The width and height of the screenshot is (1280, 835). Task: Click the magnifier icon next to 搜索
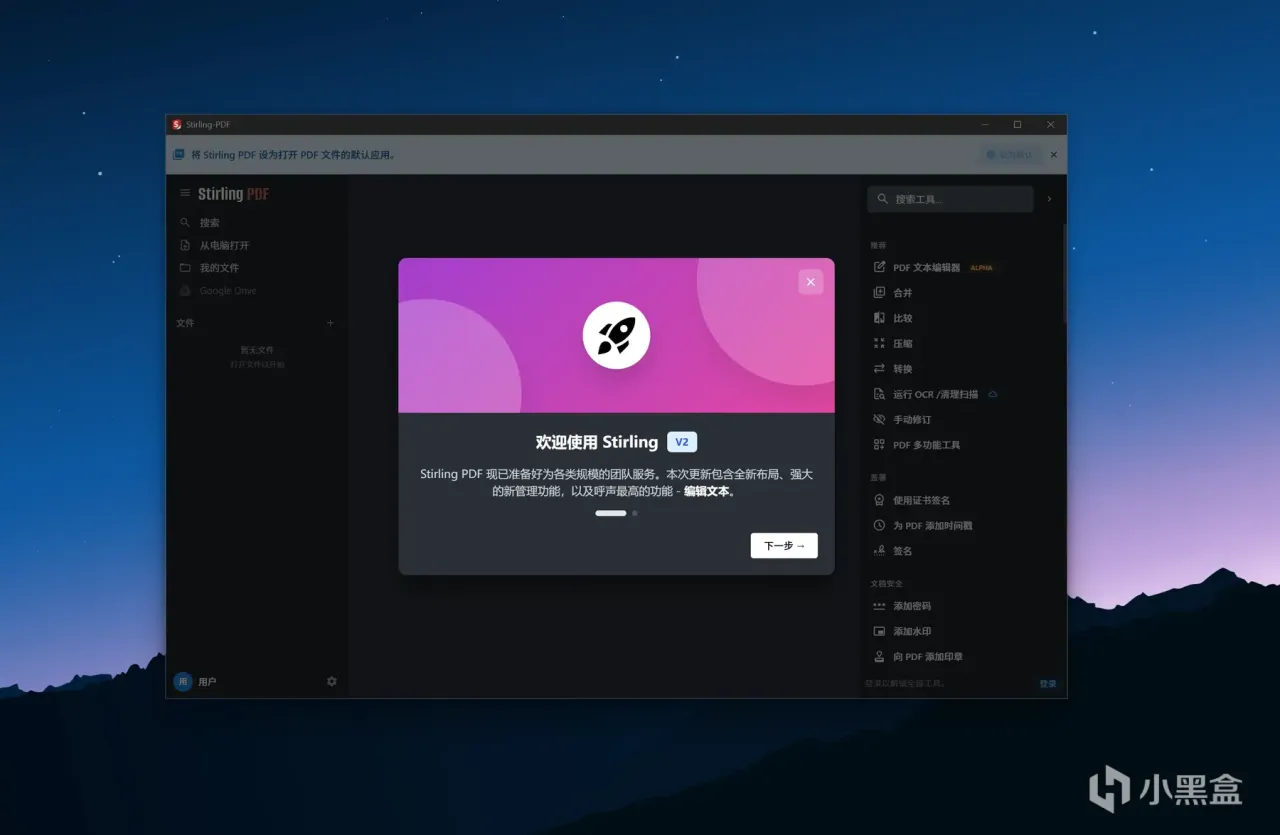pos(185,222)
